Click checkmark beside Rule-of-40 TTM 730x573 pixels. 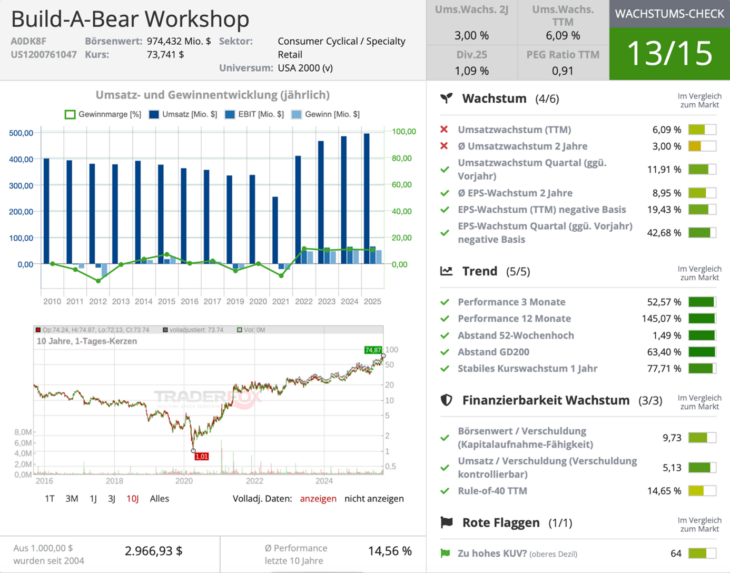point(445,491)
